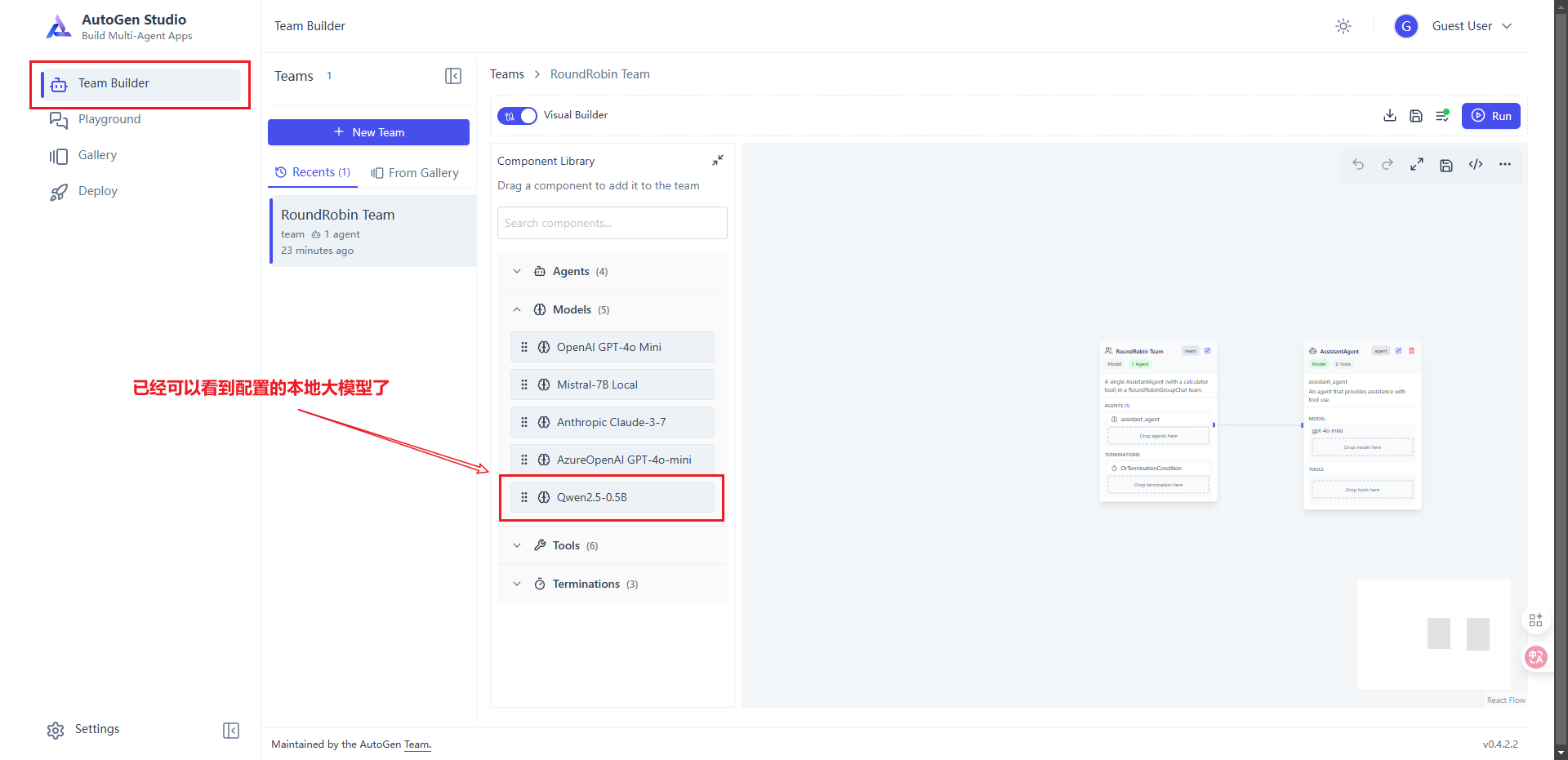Click the Search components field
The image size is (1568, 760).
point(612,223)
